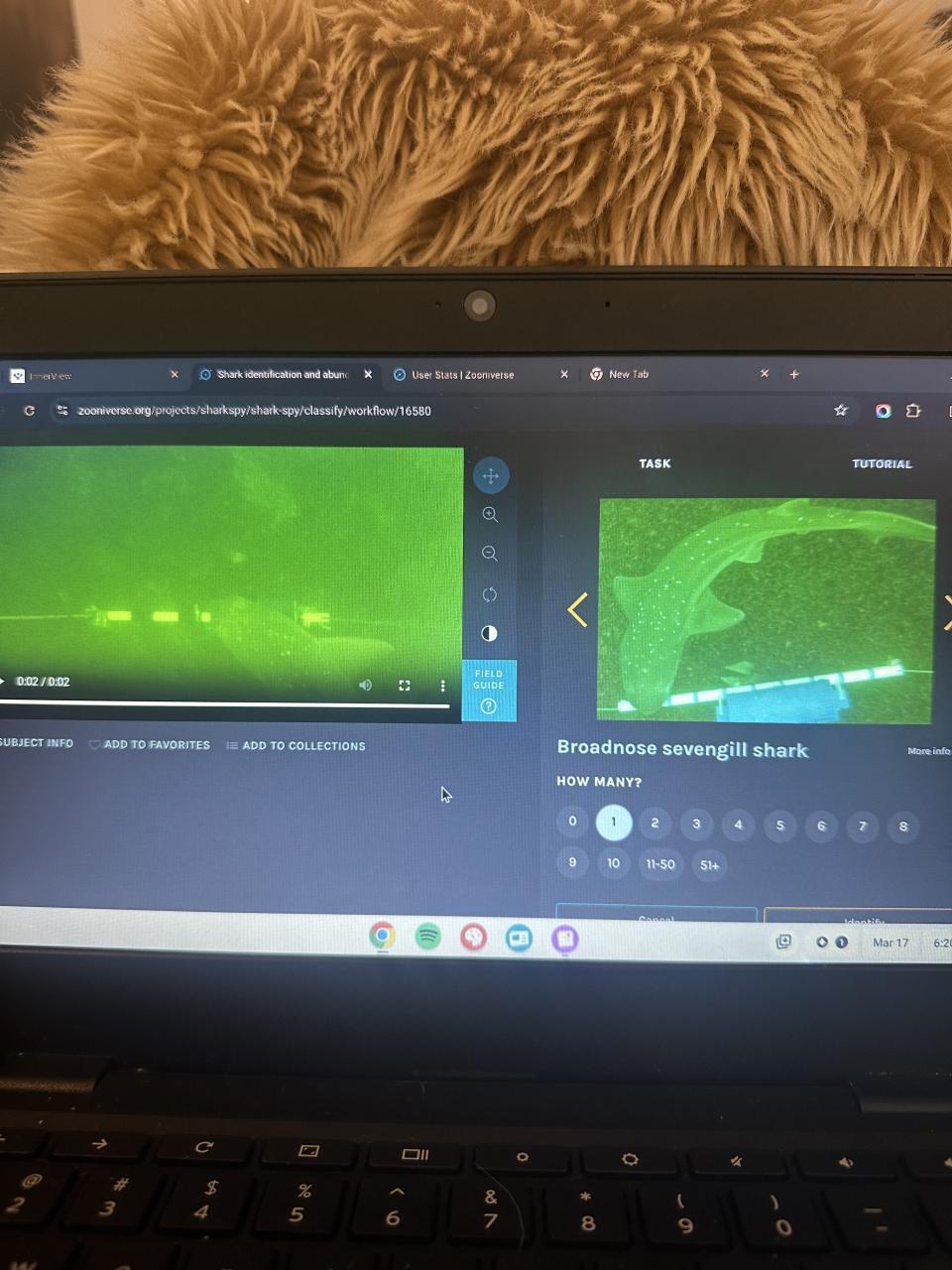Viewport: 952px width, 1270px height.
Task: Close the User Stats tab
Action: tap(564, 374)
